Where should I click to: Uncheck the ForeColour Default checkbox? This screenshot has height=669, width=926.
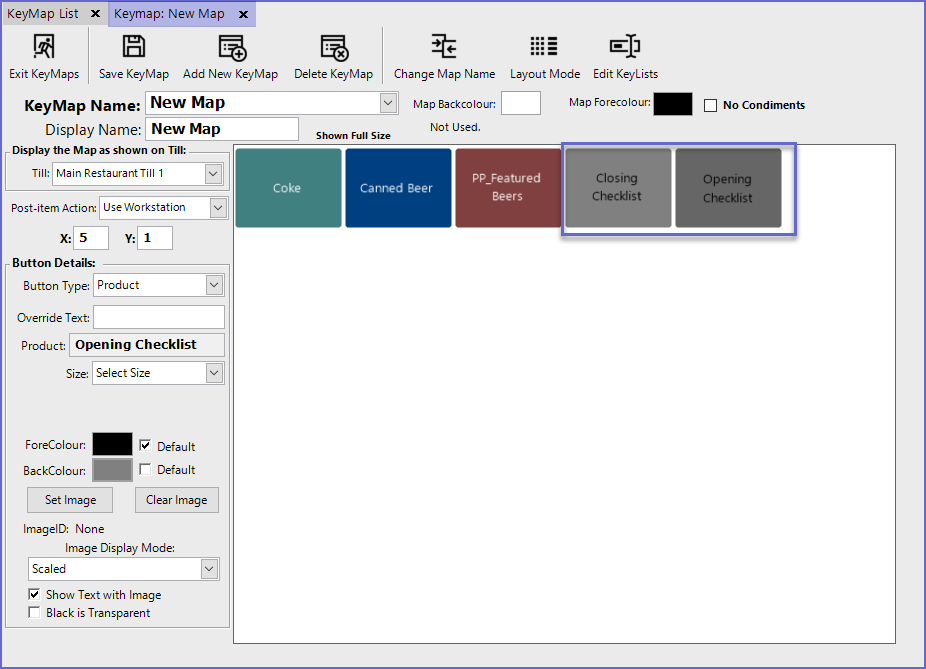[146, 446]
